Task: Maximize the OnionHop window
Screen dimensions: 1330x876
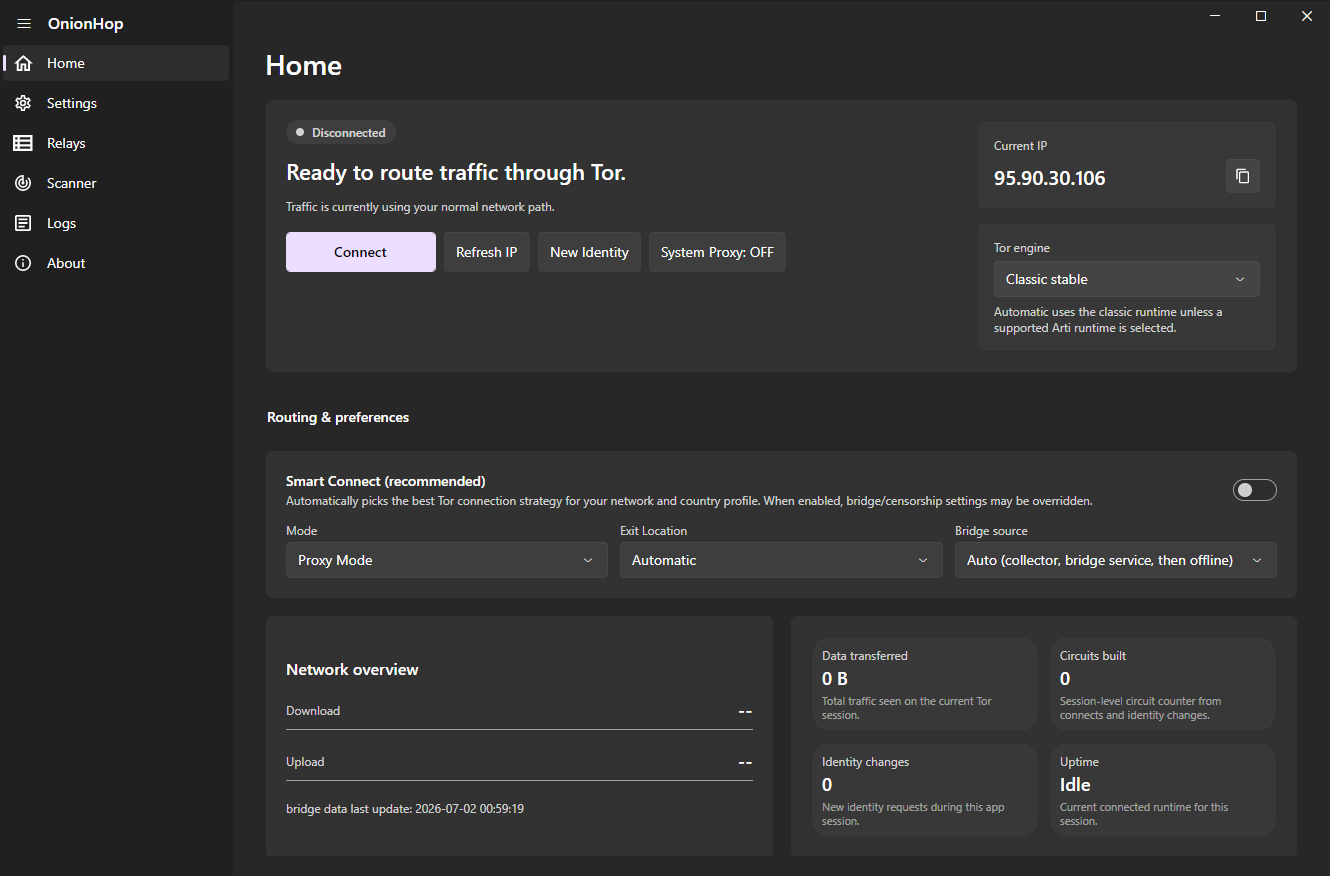Action: [x=1261, y=16]
